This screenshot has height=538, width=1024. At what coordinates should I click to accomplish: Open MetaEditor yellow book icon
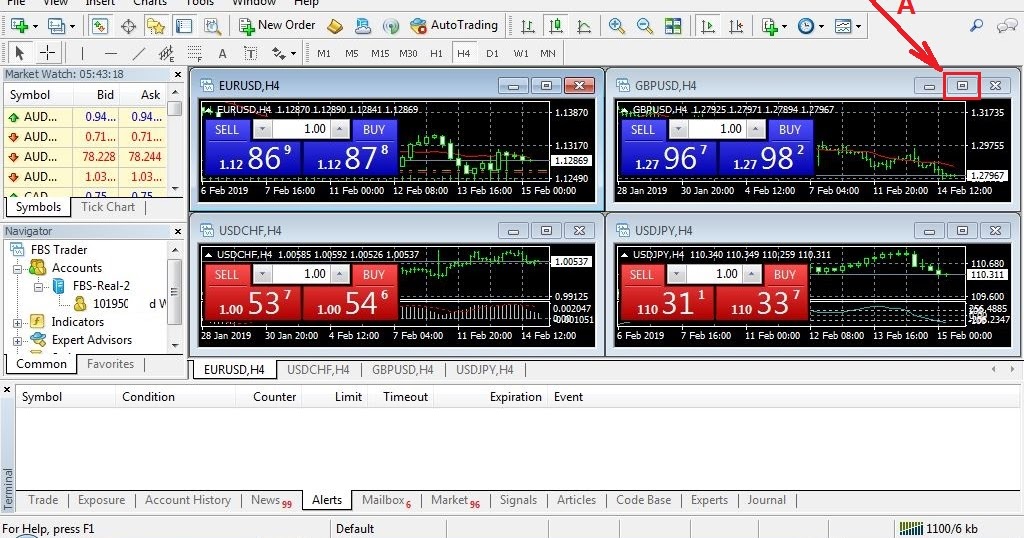point(335,26)
